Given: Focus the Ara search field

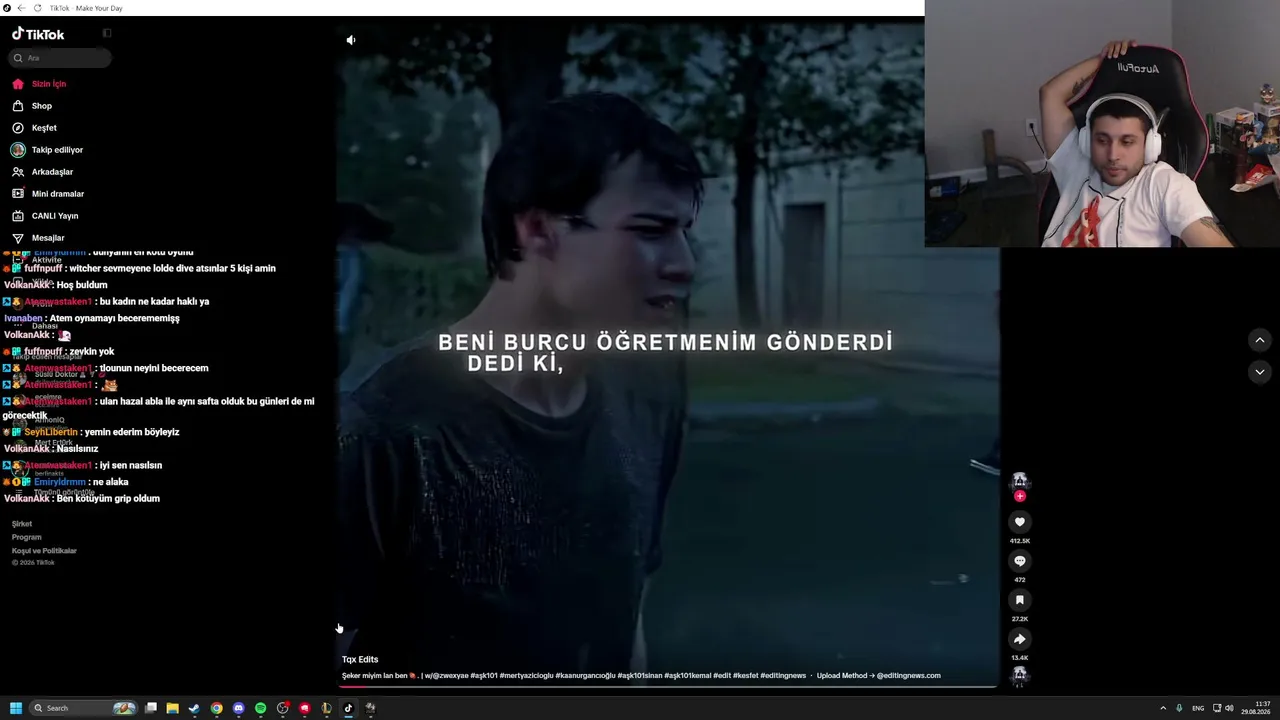Looking at the screenshot, I should pyautogui.click(x=60, y=58).
